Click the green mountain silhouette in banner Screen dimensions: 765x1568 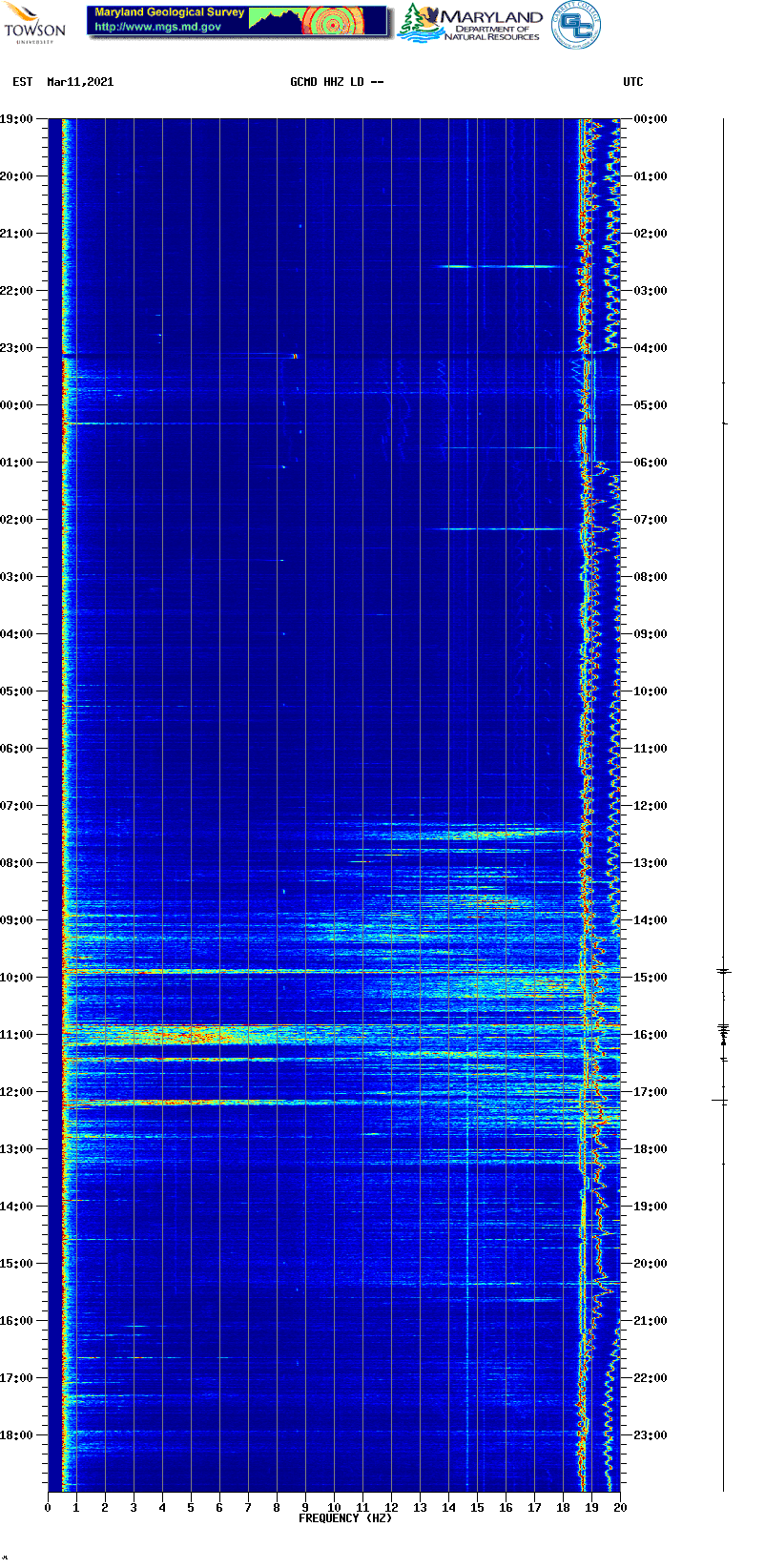(x=277, y=21)
